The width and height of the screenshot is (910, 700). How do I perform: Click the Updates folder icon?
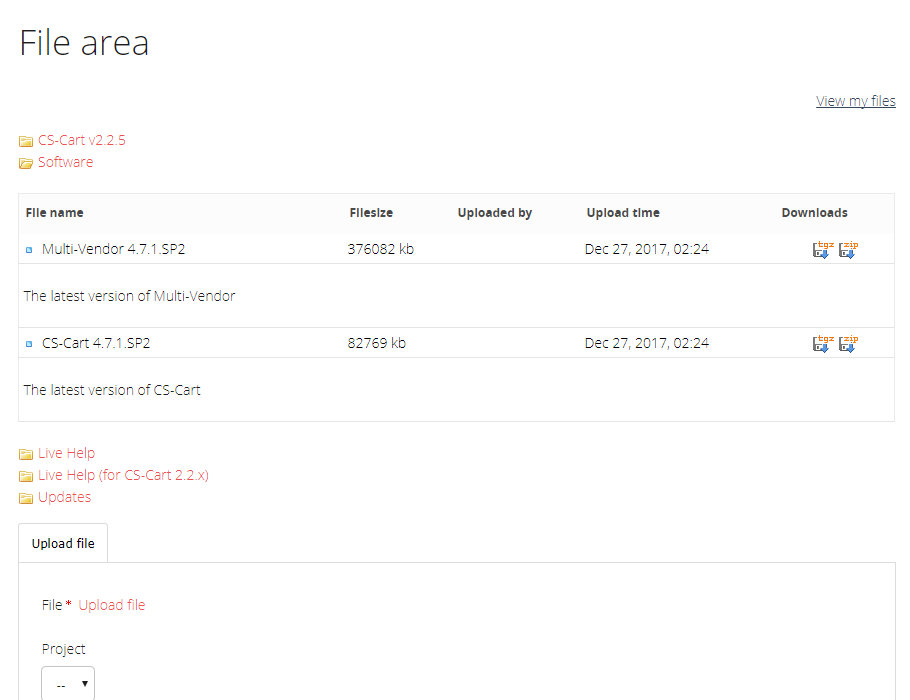point(26,498)
